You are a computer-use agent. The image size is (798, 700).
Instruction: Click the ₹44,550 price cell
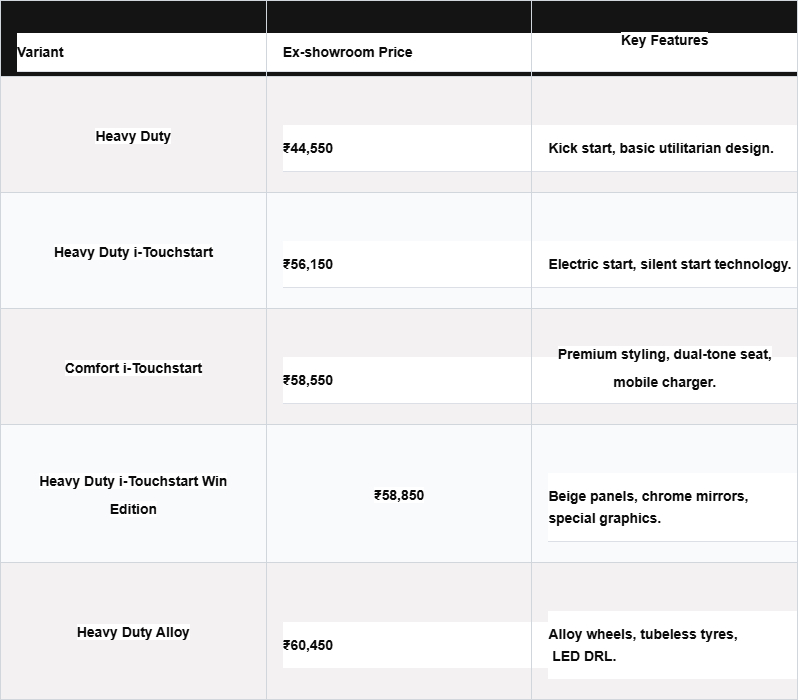(x=308, y=148)
